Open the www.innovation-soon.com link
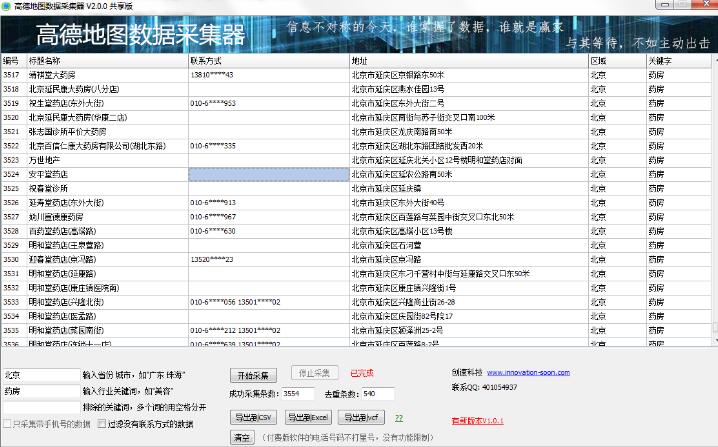Screen dimensions: 718x447 (528, 372)
